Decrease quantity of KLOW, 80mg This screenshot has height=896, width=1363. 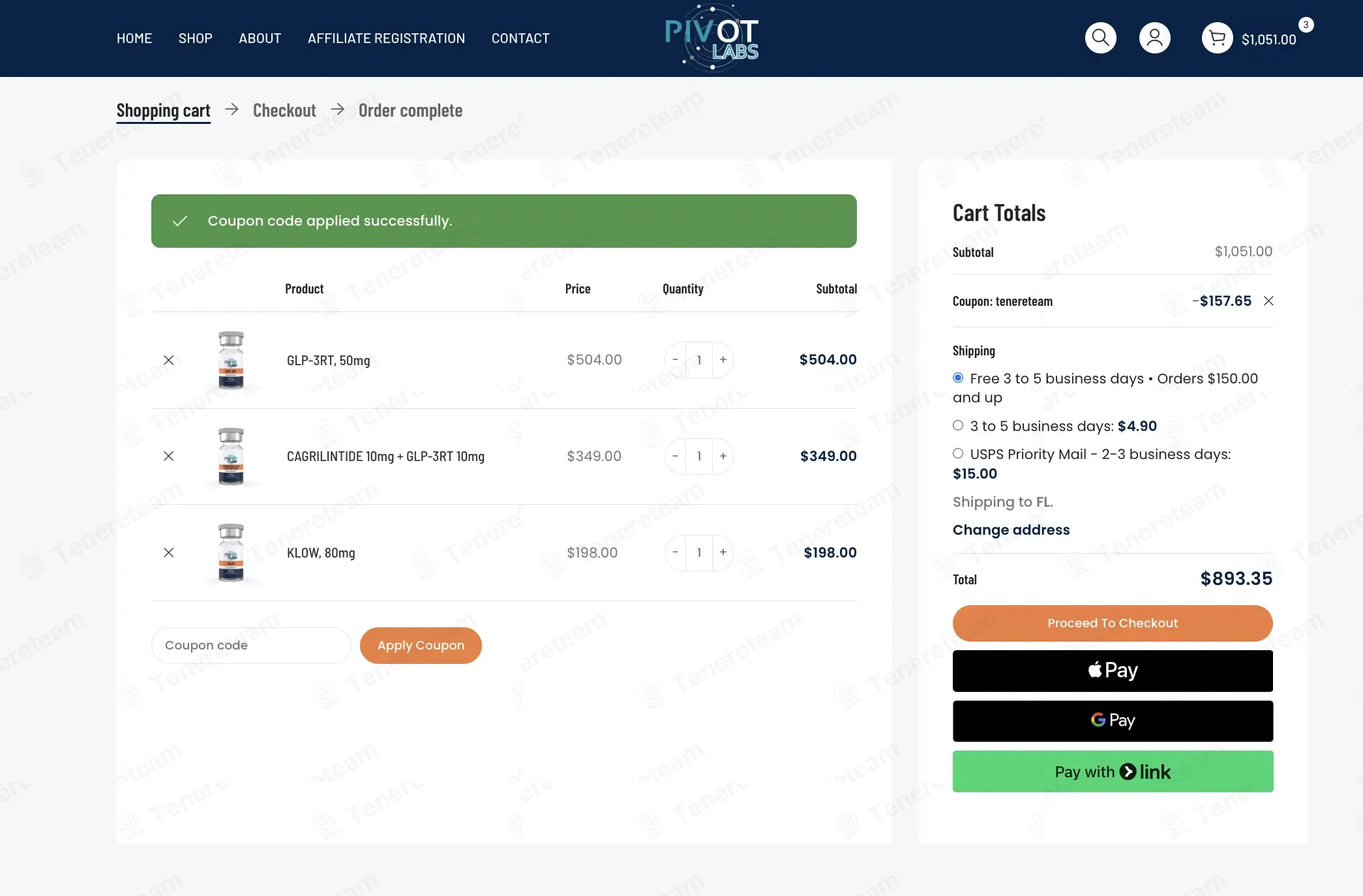[x=675, y=552]
